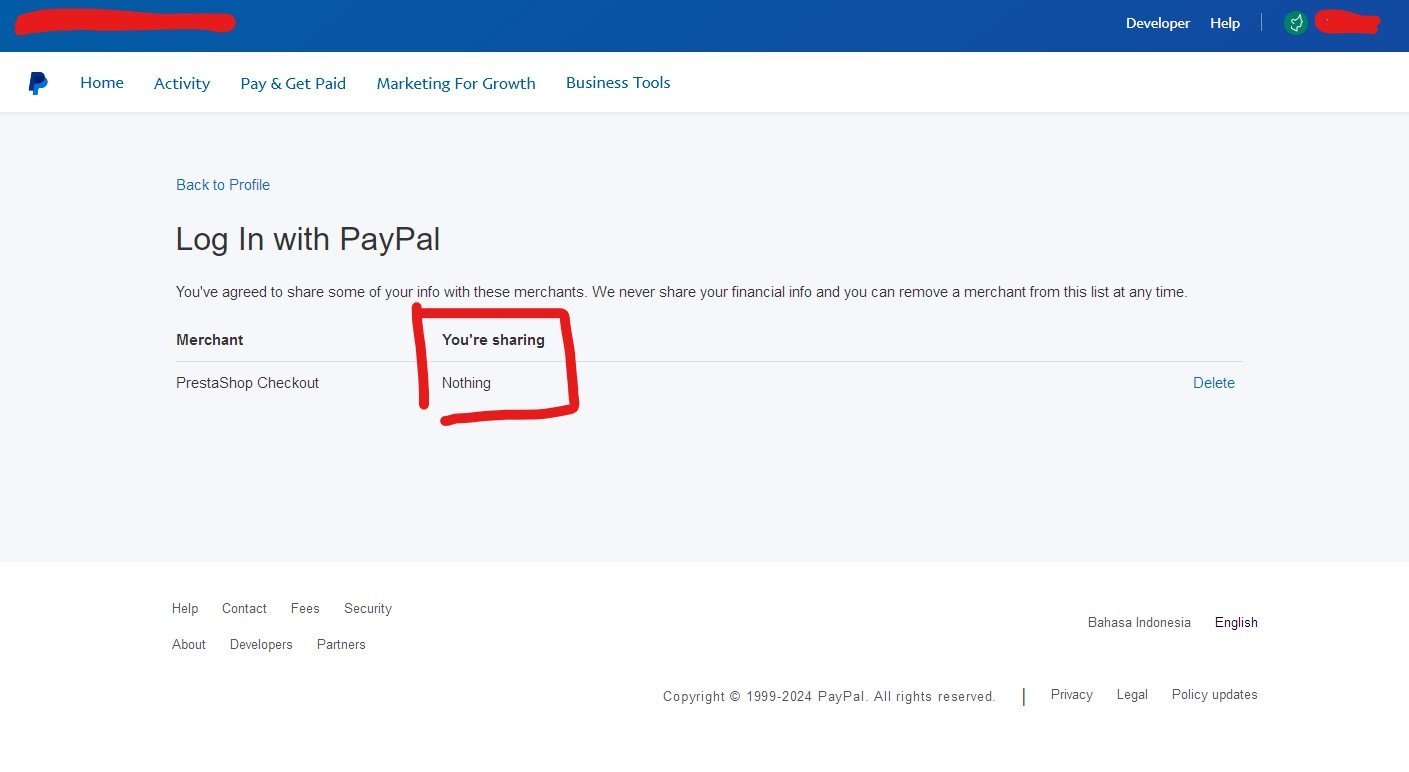Viewport: 1409px width, 772px height.
Task: Click the 'Nothing' sharing value
Action: 466,383
